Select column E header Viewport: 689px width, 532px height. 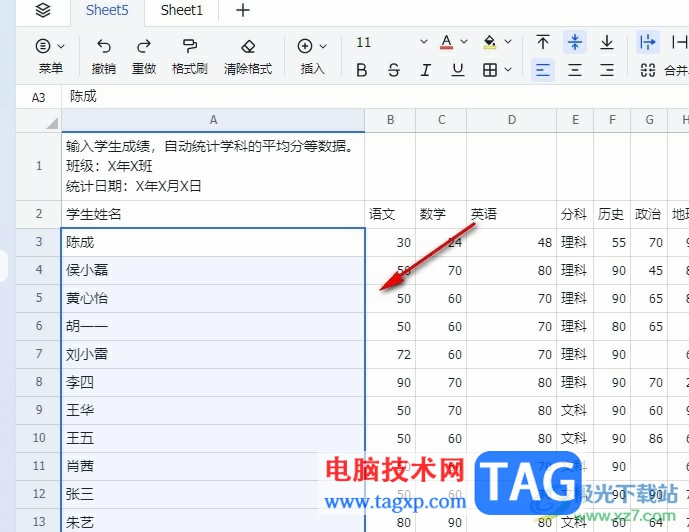click(575, 120)
